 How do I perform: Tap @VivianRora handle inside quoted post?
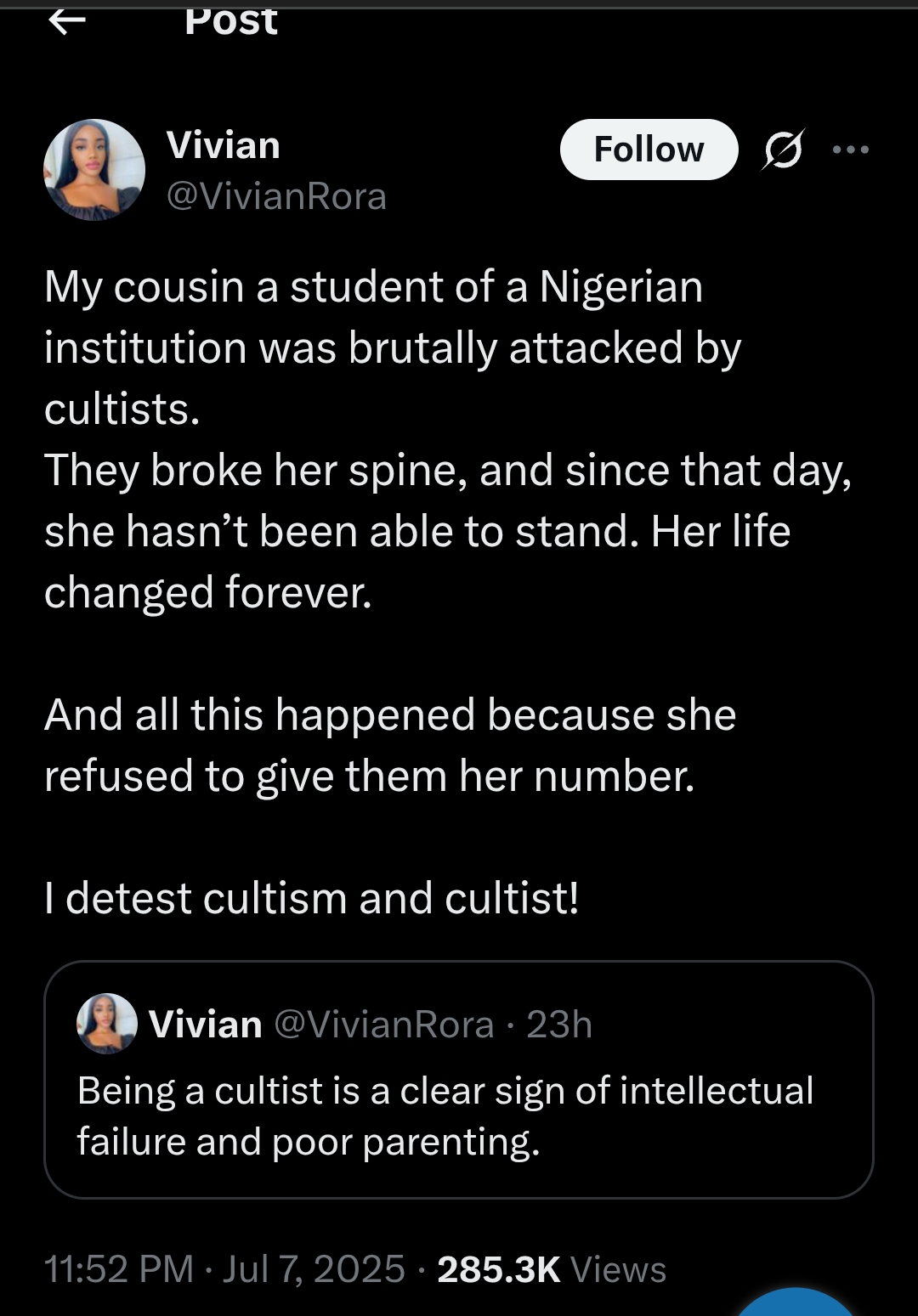(x=384, y=1025)
